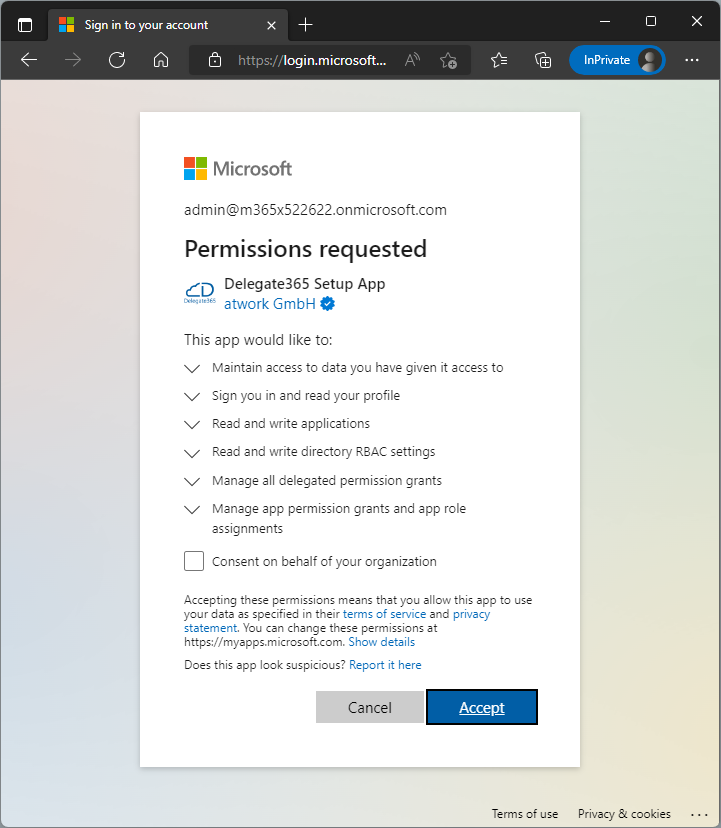Enable Consent on behalf of your organization
Screen dimensions: 721x828
click(x=194, y=561)
